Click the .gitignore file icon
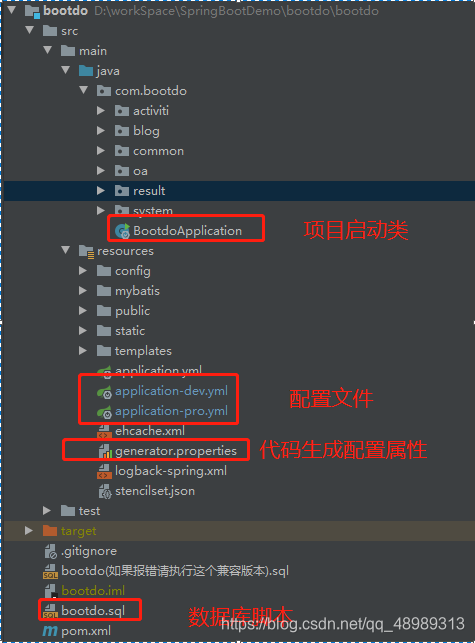This screenshot has width=475, height=643. point(50,551)
